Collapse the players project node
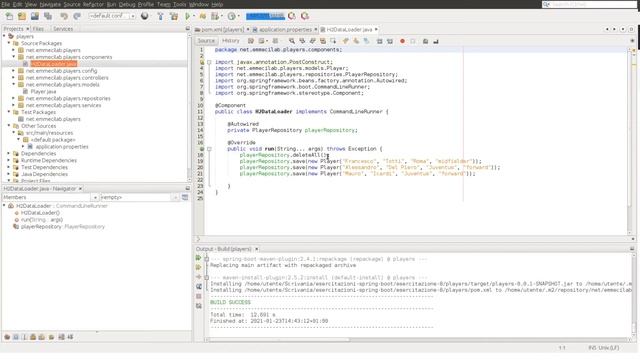 (x=4, y=36)
